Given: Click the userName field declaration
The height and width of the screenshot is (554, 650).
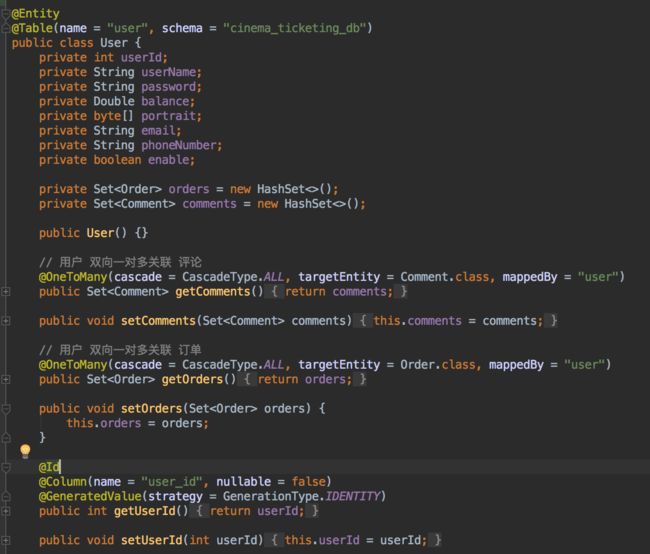Looking at the screenshot, I should 120,72.
